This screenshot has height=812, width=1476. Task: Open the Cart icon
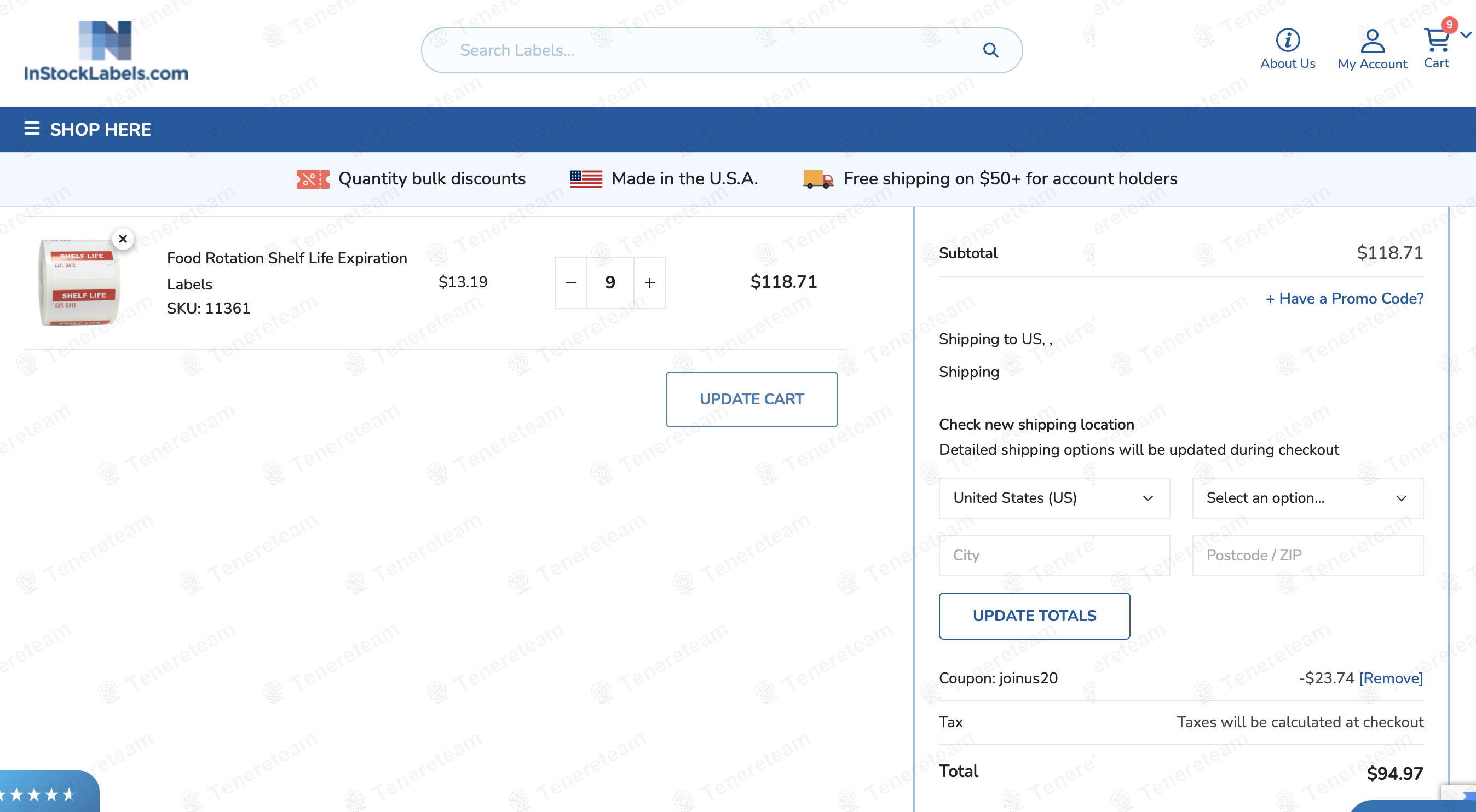tap(1436, 40)
